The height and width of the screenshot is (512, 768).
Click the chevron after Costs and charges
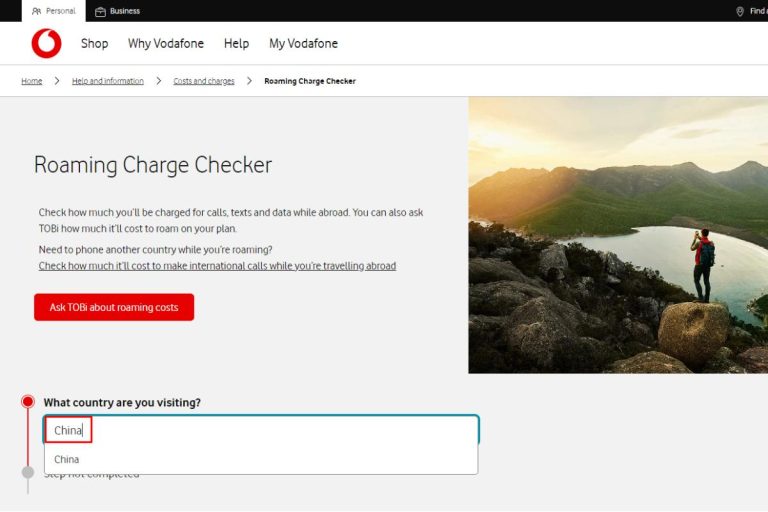(x=249, y=81)
